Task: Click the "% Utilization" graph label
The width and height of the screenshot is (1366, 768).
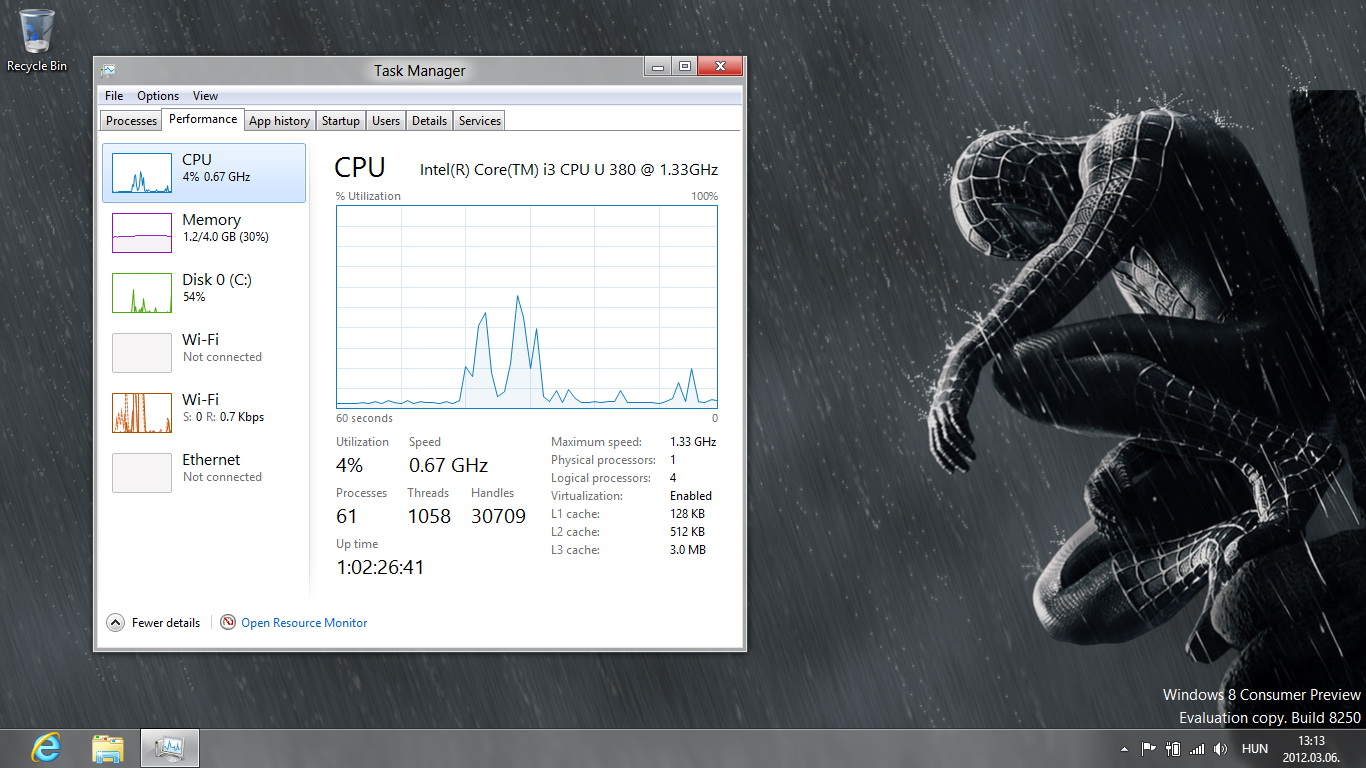Action: pyautogui.click(x=368, y=196)
